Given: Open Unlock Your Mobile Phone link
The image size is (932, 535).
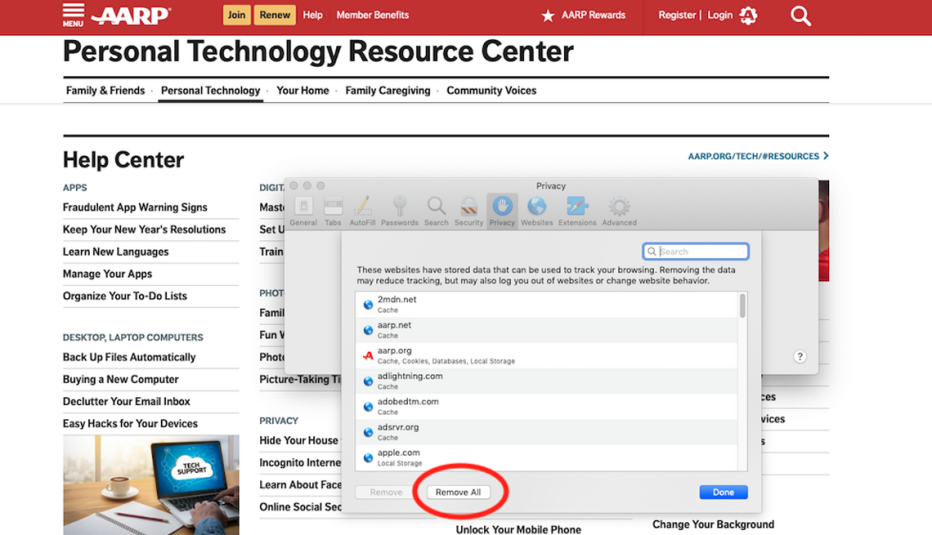Looking at the screenshot, I should [518, 529].
